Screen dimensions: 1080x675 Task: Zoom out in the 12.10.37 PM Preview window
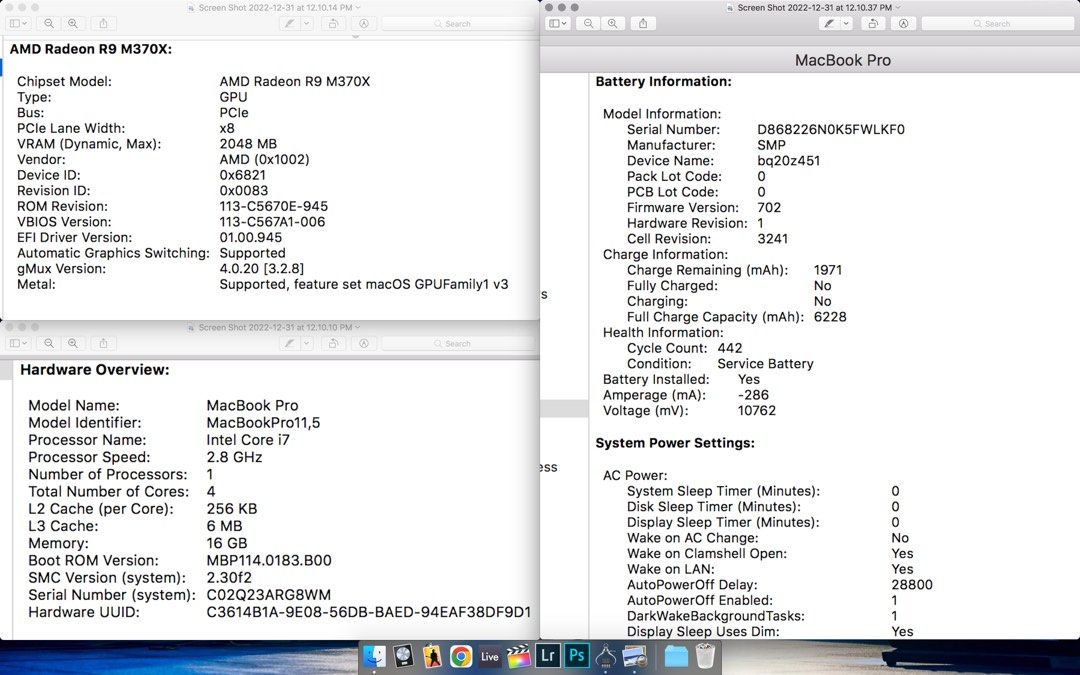click(589, 23)
